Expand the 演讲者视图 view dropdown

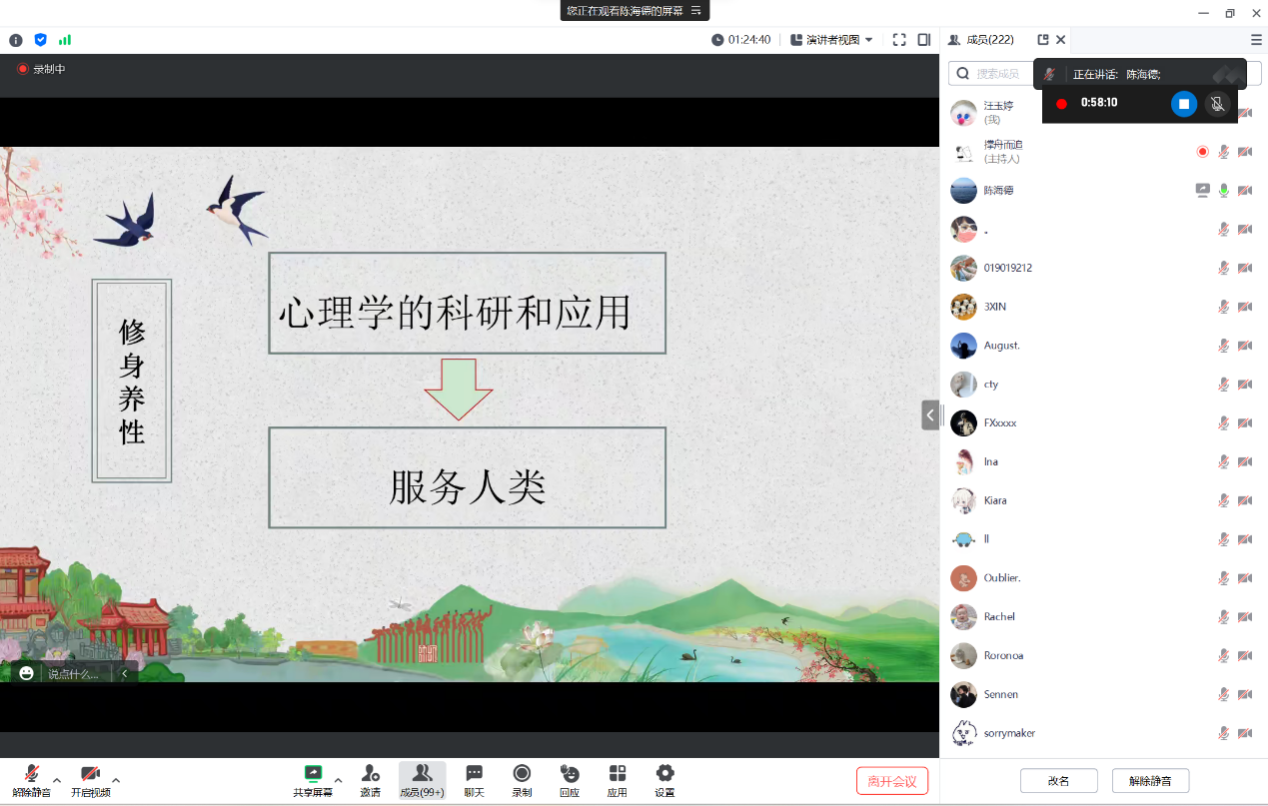tap(832, 40)
